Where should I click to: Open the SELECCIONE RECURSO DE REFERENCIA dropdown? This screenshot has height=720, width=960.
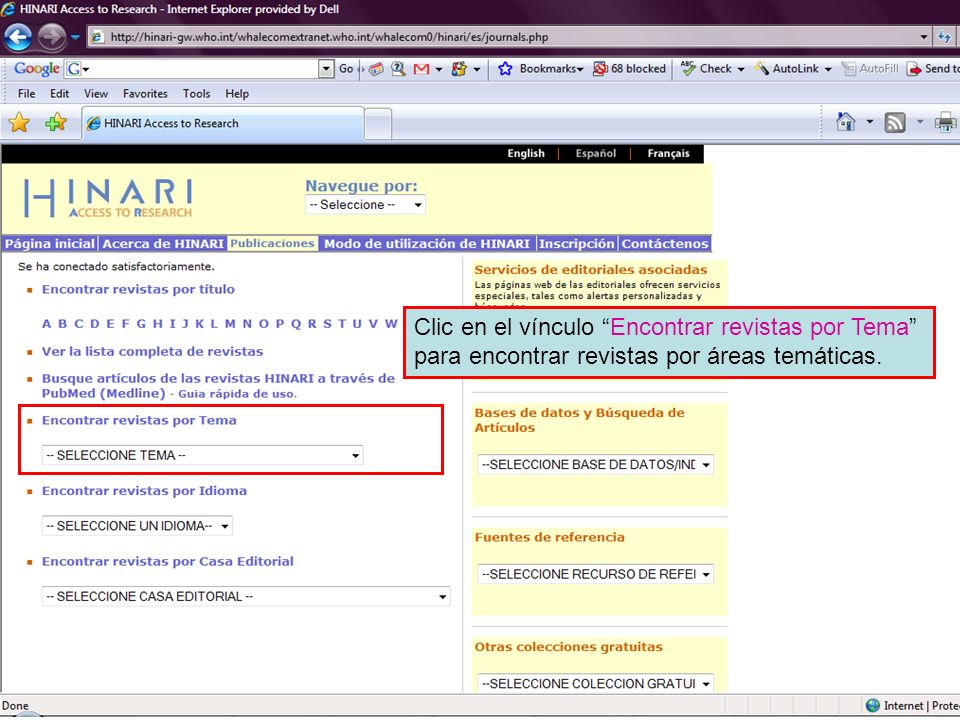[x=596, y=574]
